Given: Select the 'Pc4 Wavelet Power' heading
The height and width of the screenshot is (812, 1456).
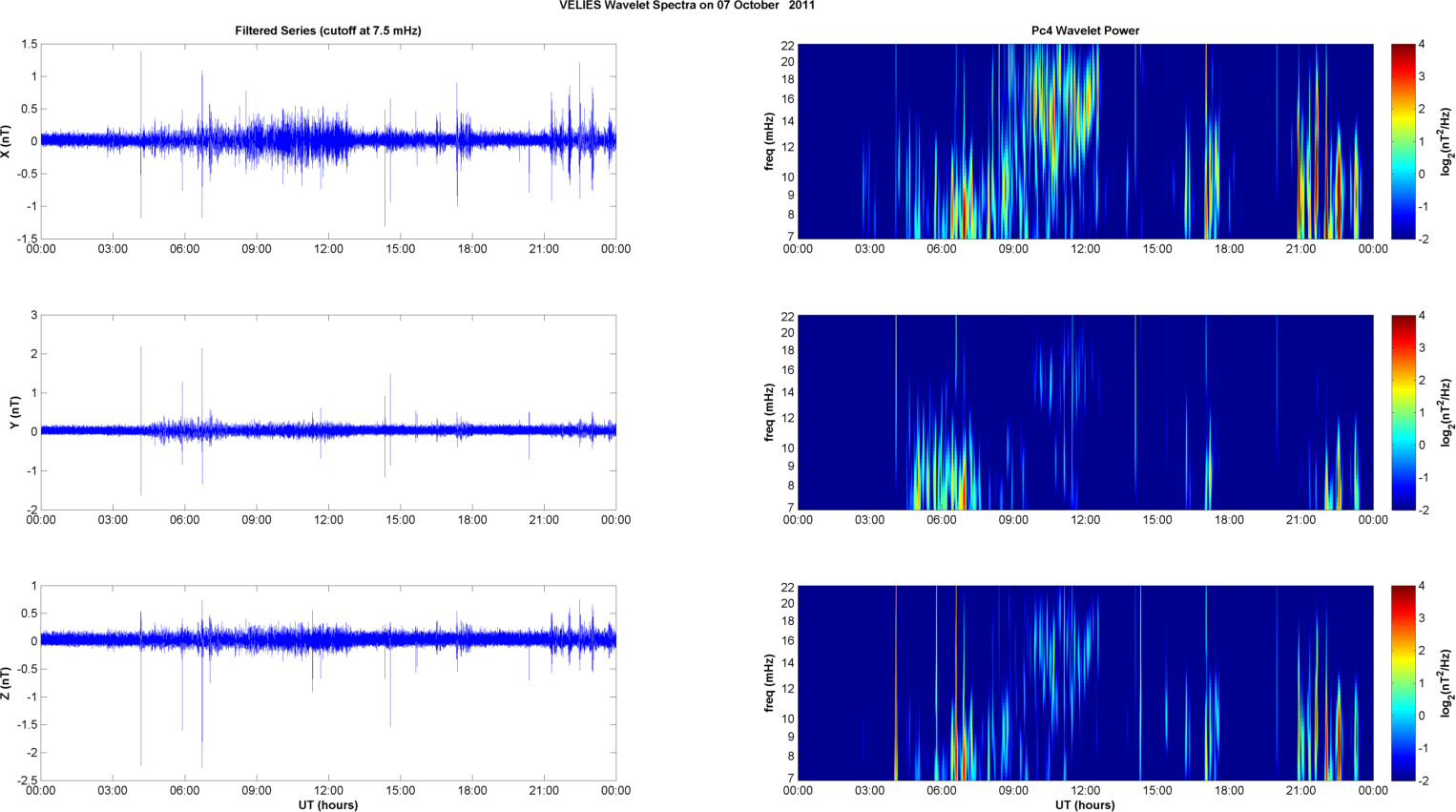Looking at the screenshot, I should 1085,31.
